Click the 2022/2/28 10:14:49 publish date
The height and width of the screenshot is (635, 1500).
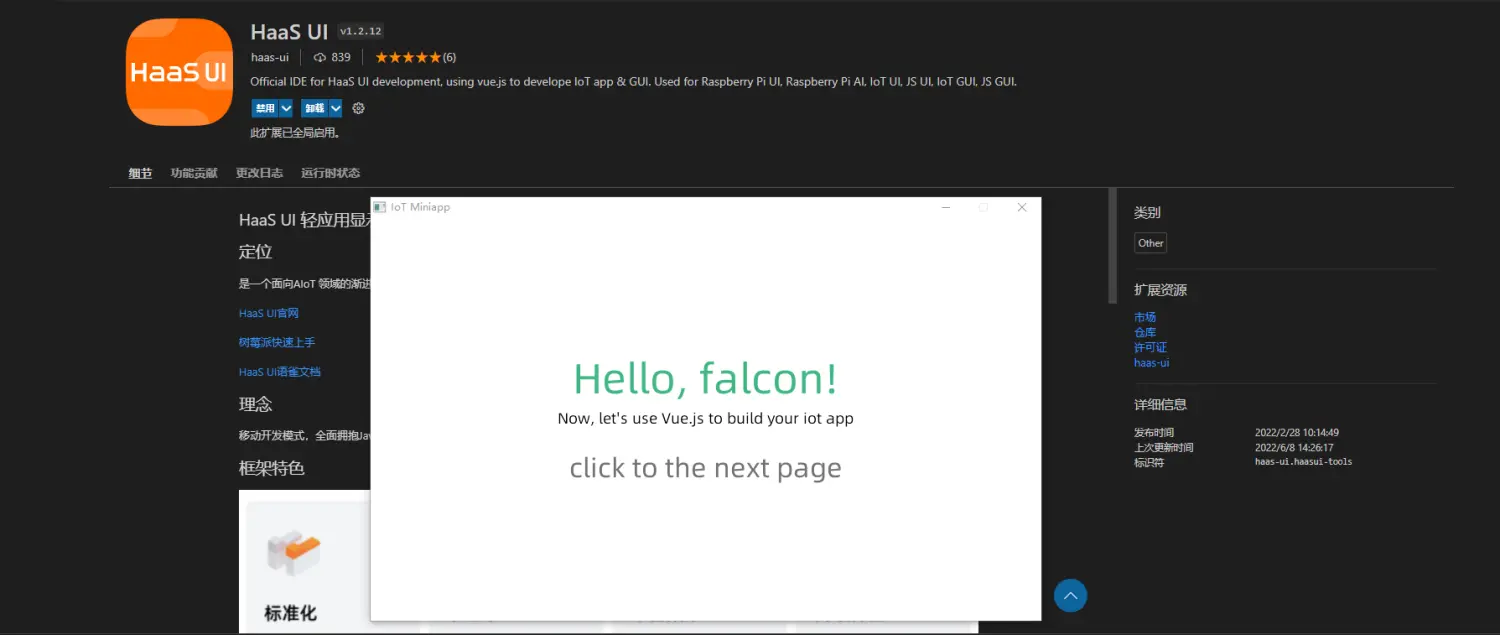[1297, 432]
